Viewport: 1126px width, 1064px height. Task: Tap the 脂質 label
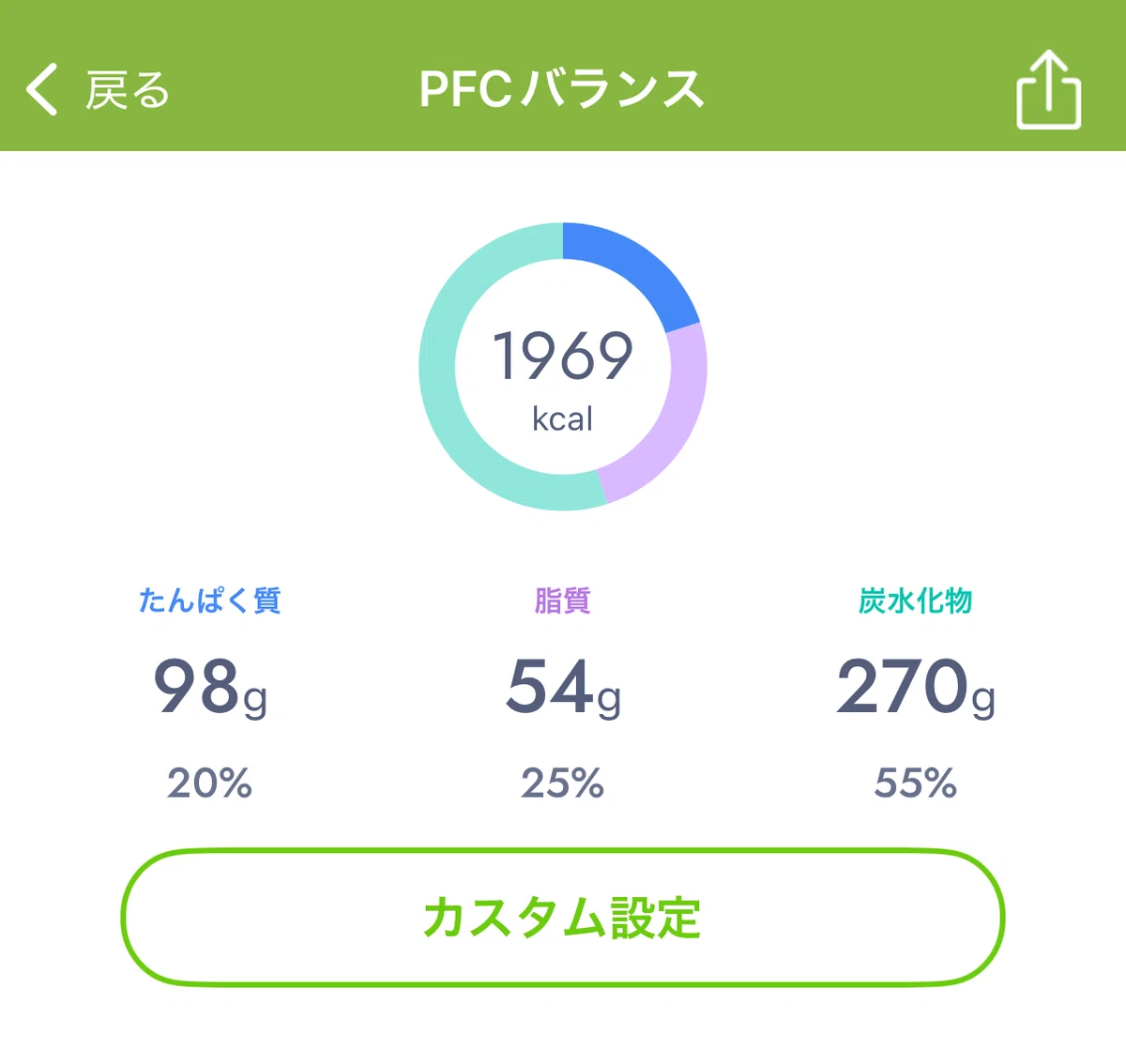tap(563, 600)
